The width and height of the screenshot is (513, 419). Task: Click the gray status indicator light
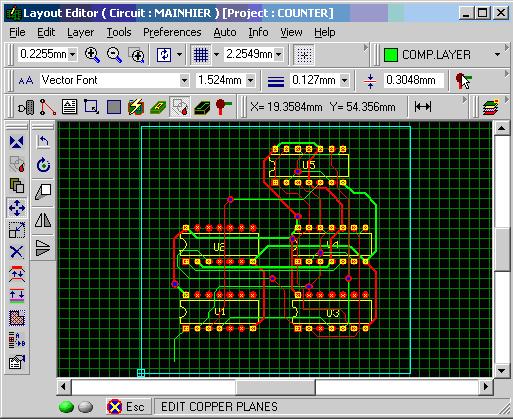pyautogui.click(x=85, y=407)
